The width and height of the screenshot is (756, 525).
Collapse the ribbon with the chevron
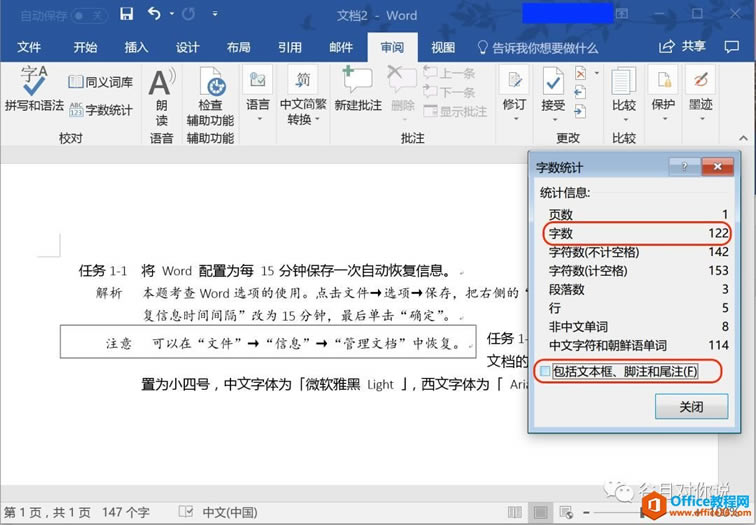[744, 138]
